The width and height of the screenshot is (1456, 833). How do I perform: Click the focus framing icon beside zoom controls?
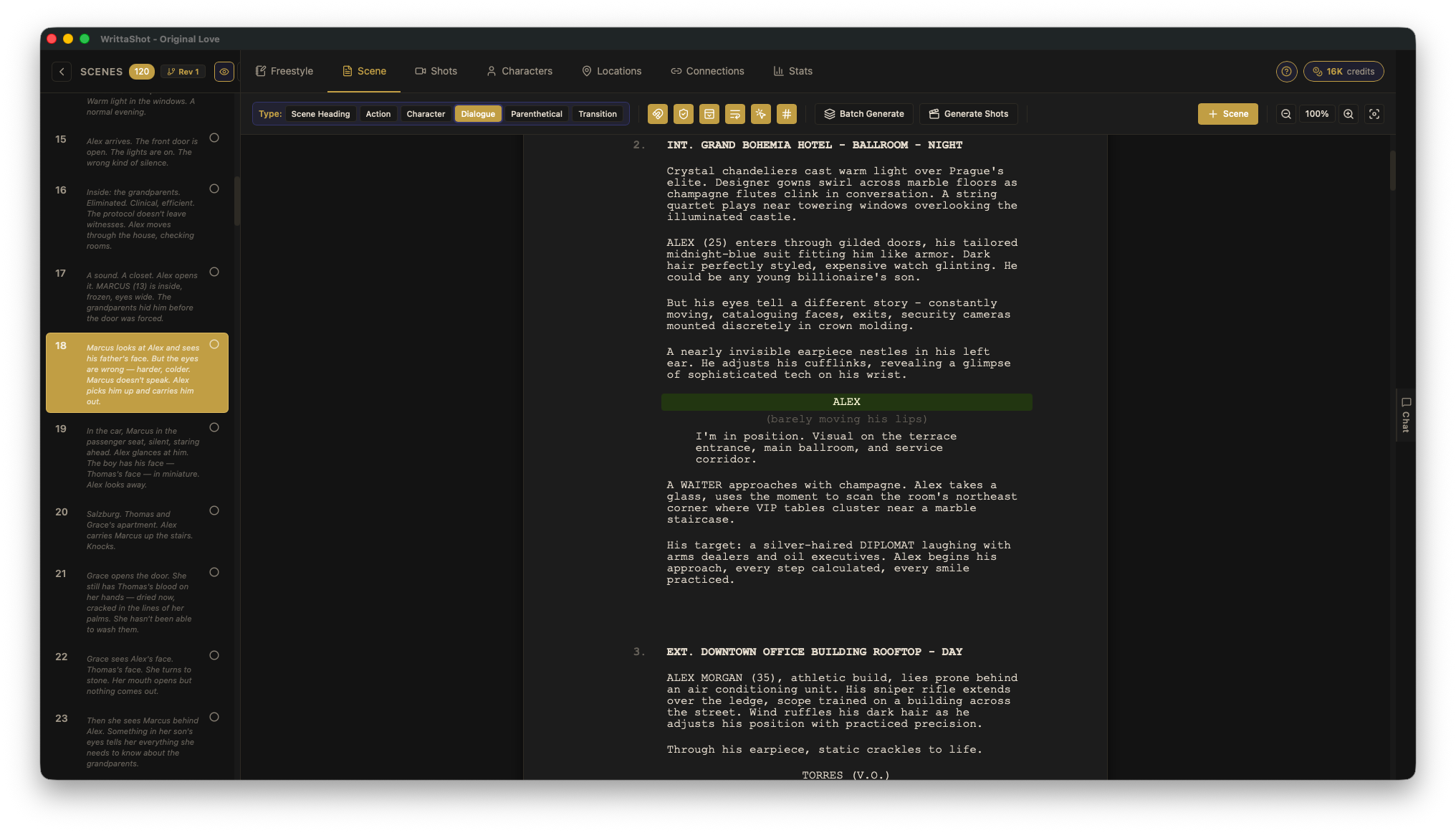(1374, 114)
